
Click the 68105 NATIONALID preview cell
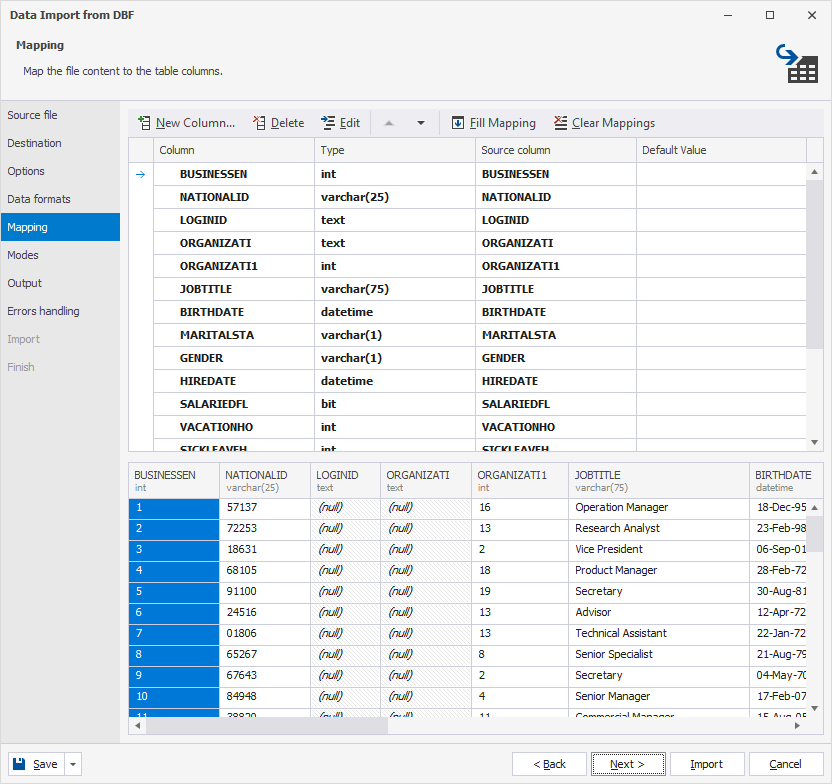pos(265,571)
